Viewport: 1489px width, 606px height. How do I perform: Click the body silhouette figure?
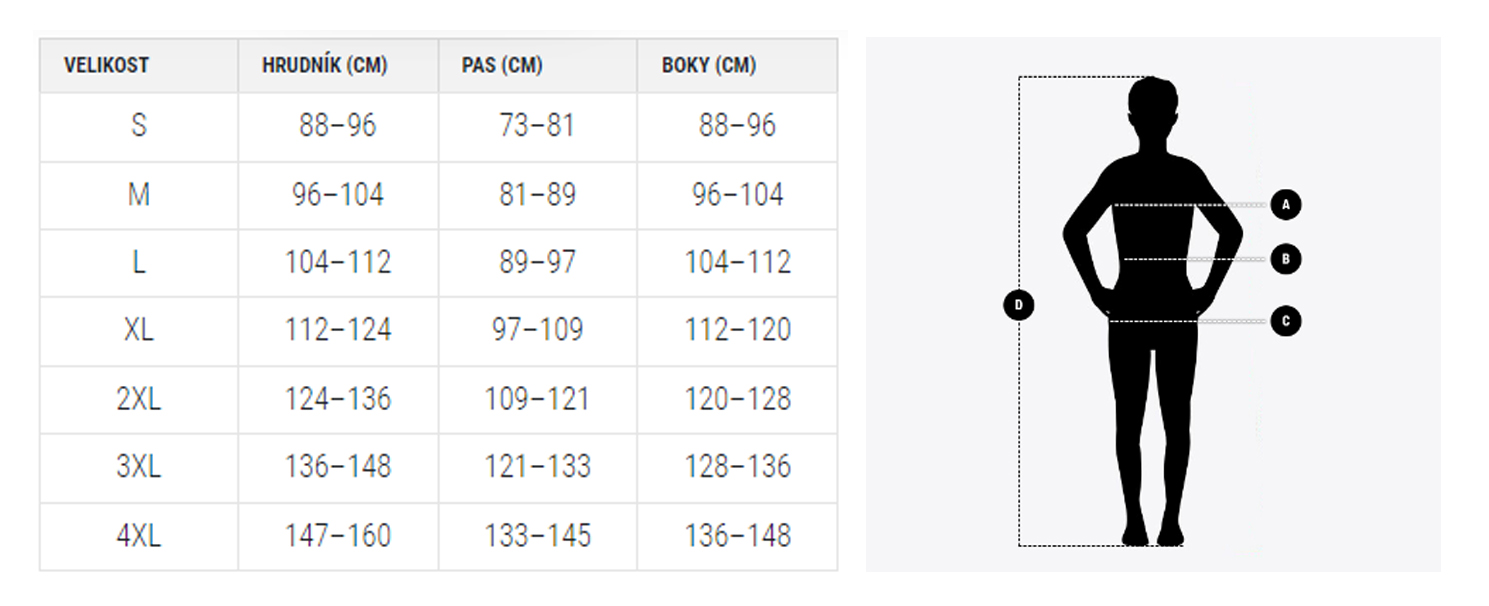pos(1152,311)
